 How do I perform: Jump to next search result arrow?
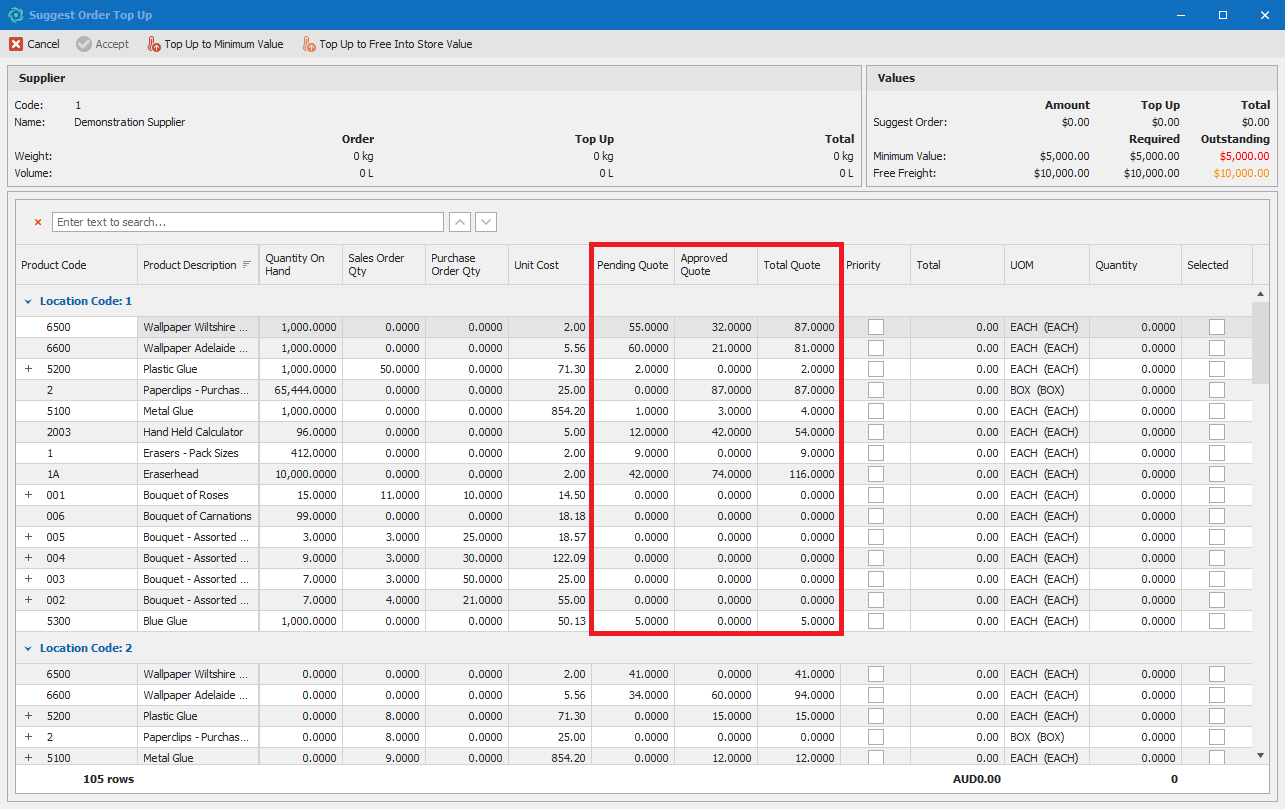[x=486, y=222]
